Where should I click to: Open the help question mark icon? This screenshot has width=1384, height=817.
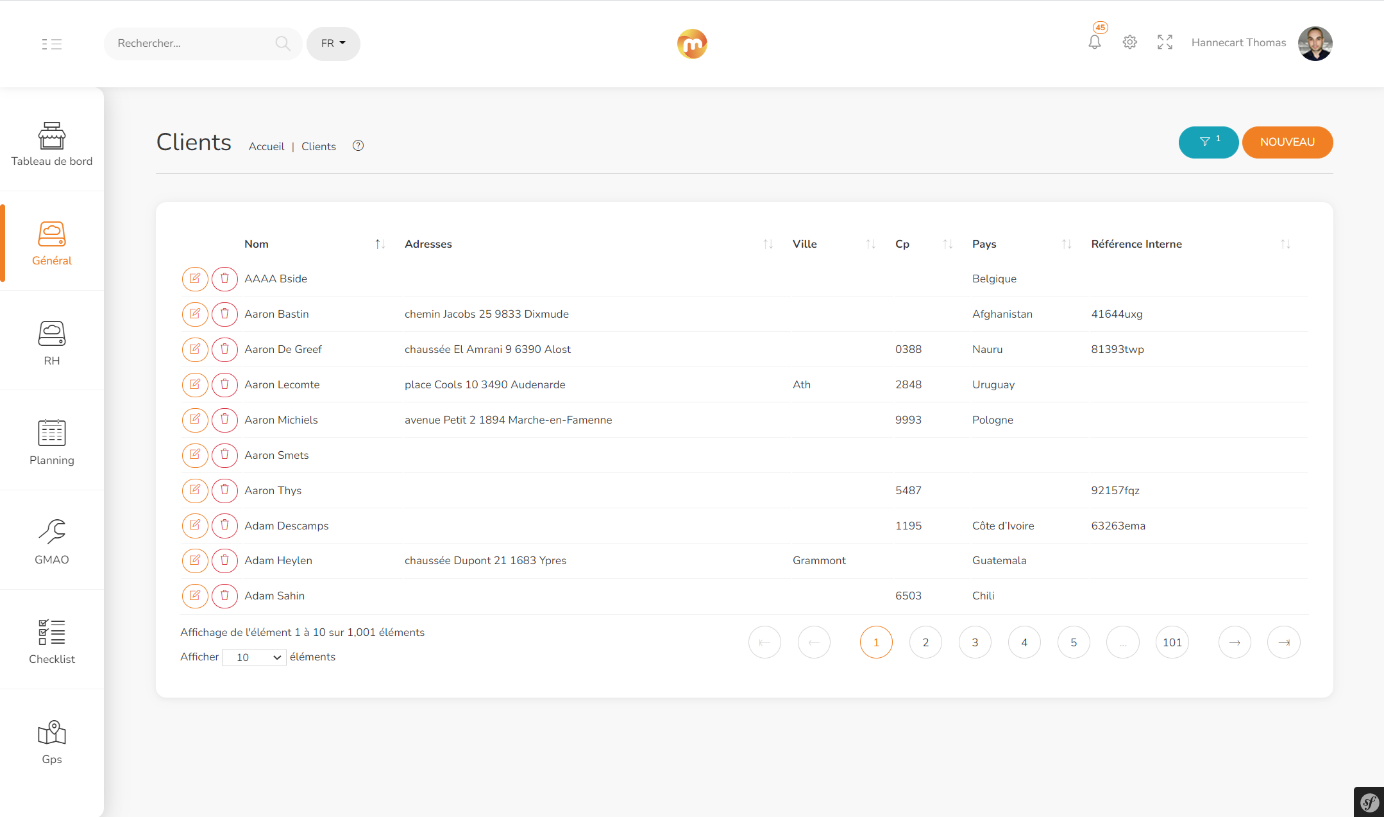(358, 146)
